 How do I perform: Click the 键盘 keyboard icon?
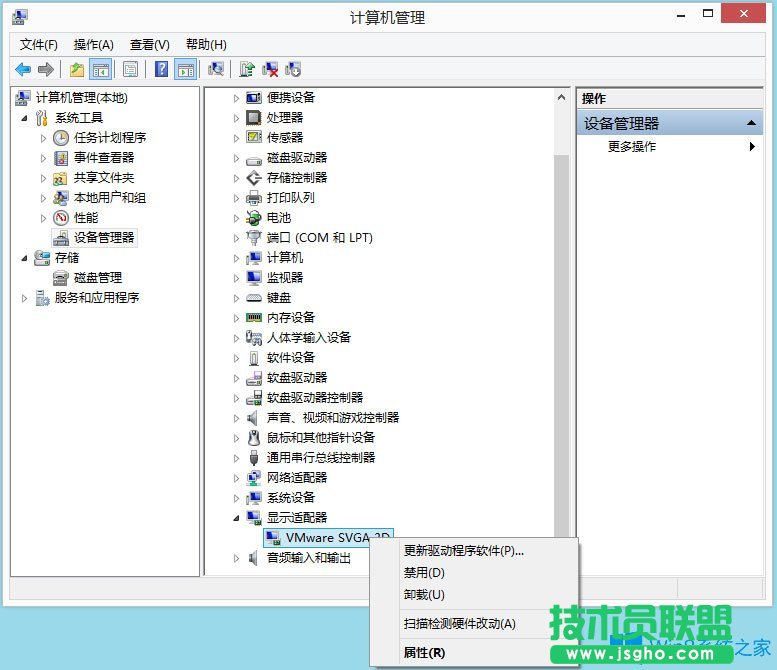tap(254, 298)
